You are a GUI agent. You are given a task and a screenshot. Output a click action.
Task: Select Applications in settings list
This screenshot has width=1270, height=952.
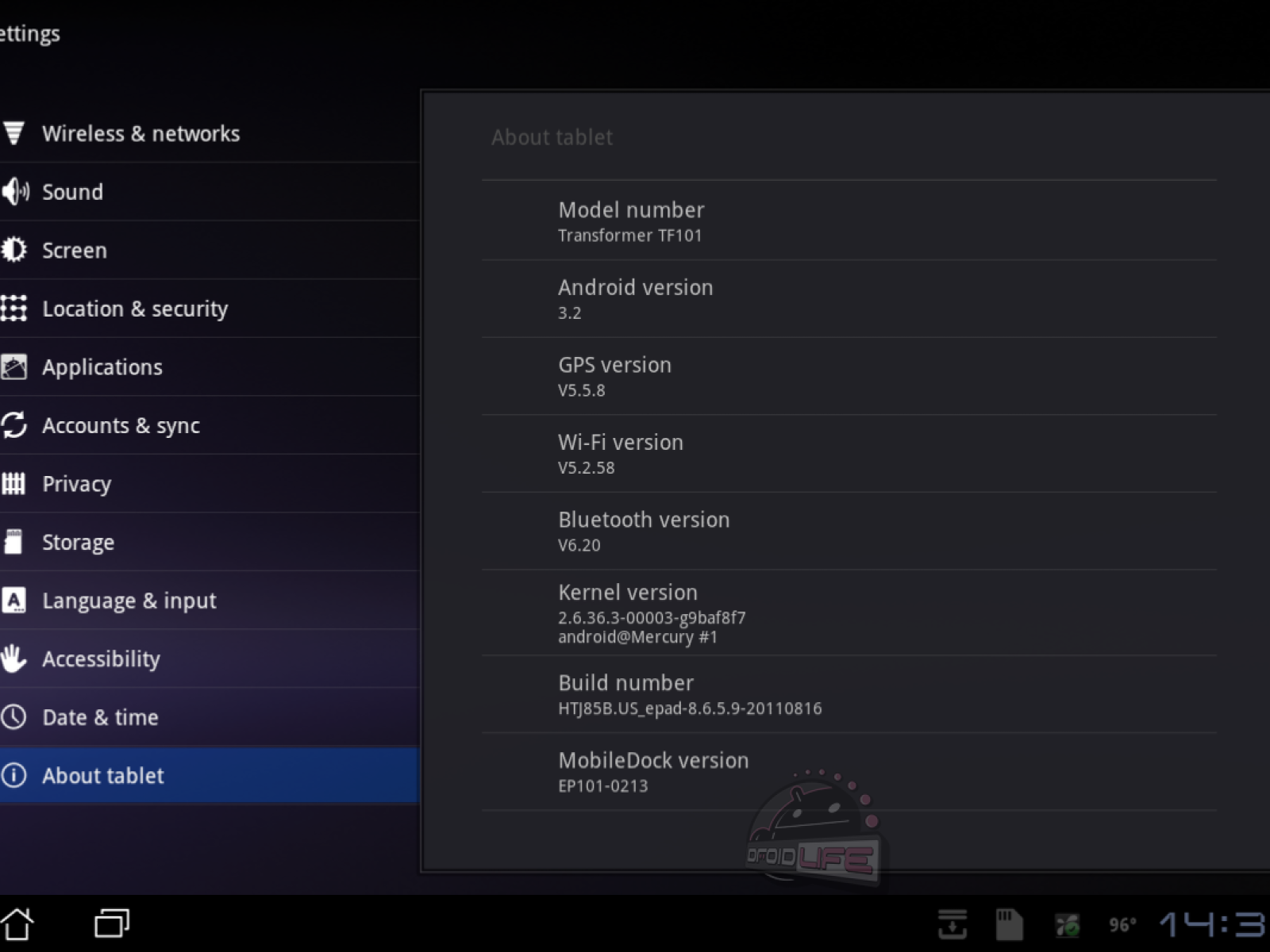point(210,367)
